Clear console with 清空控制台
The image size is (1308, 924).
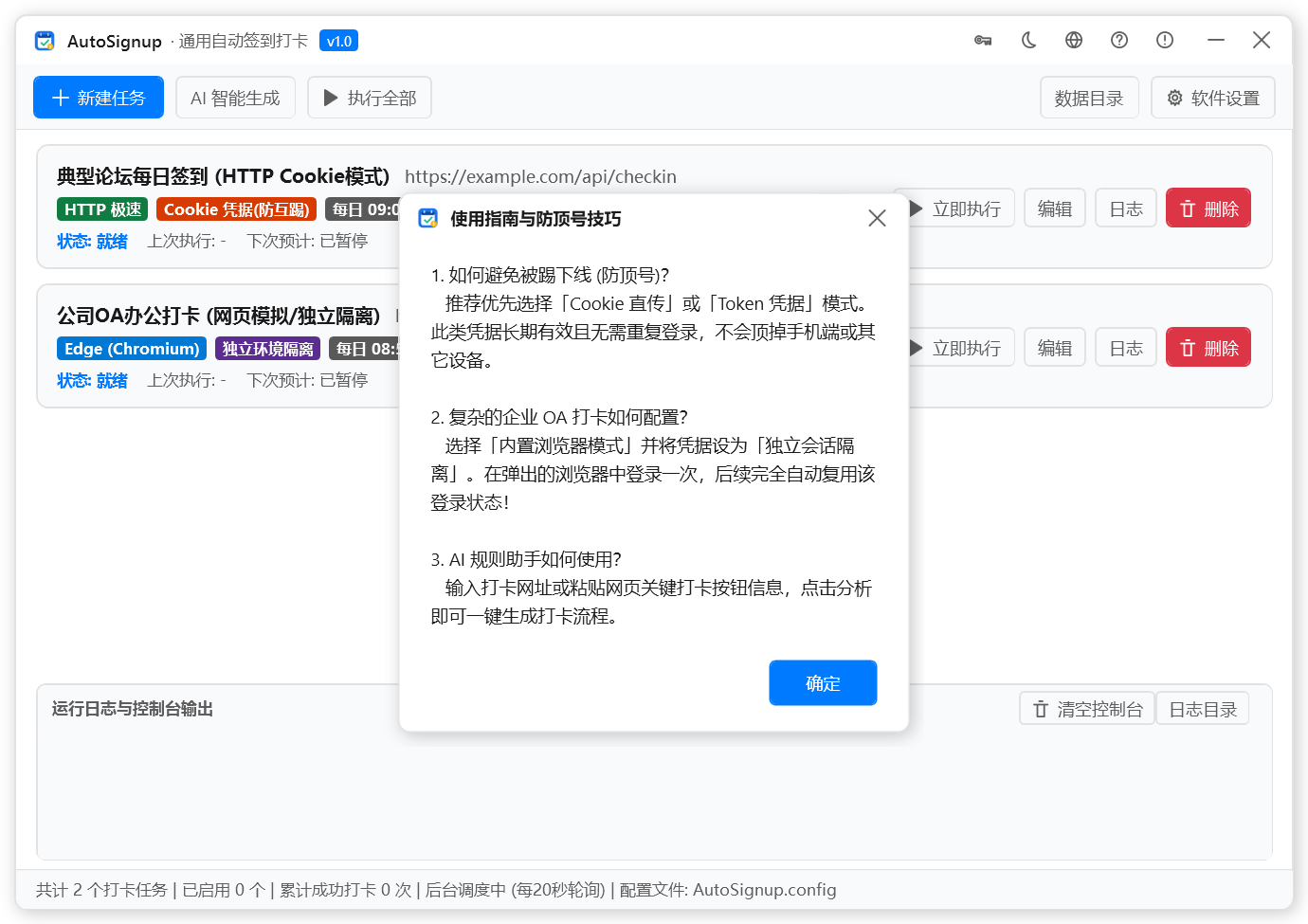(1087, 709)
